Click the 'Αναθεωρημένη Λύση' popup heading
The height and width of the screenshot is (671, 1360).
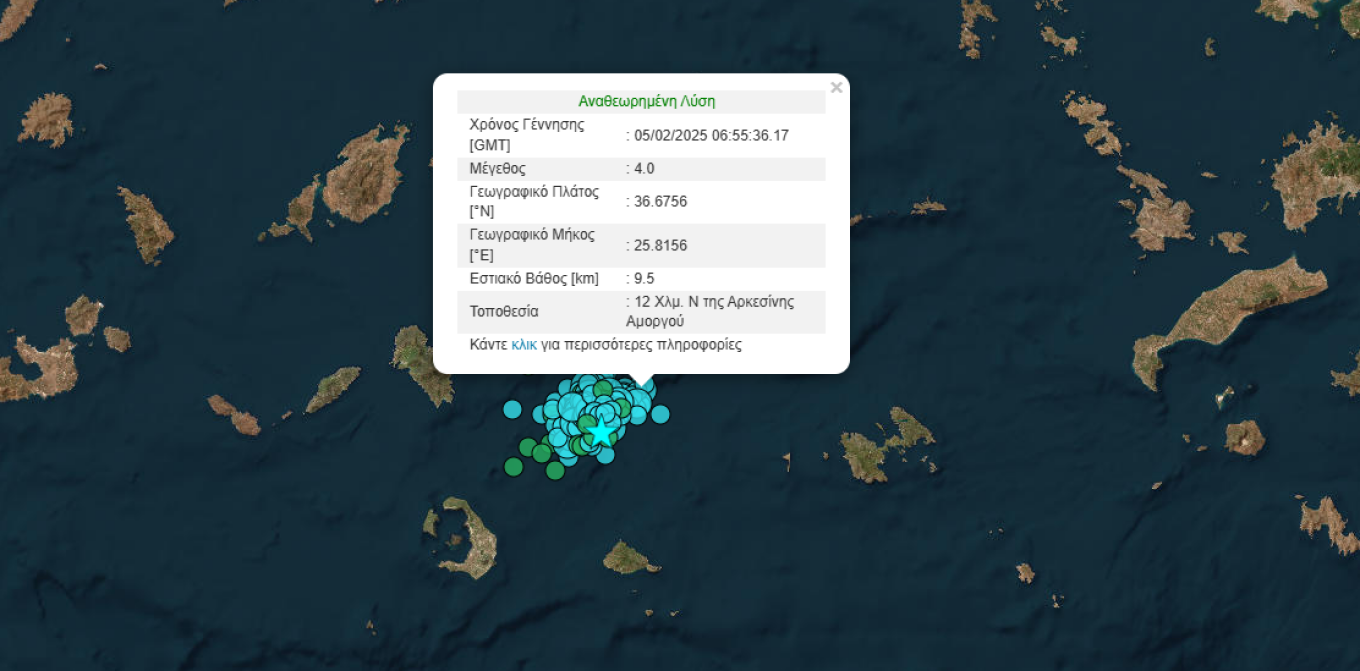pos(646,101)
